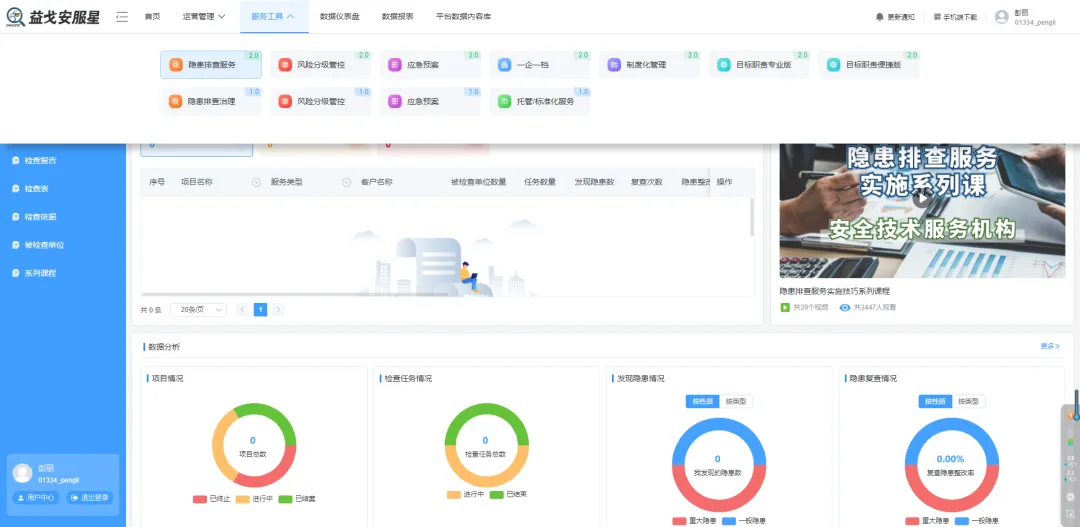Screen dimensions: 1080x527
Task: Open 风险分级管控 1.0 service card
Action: pos(320,101)
